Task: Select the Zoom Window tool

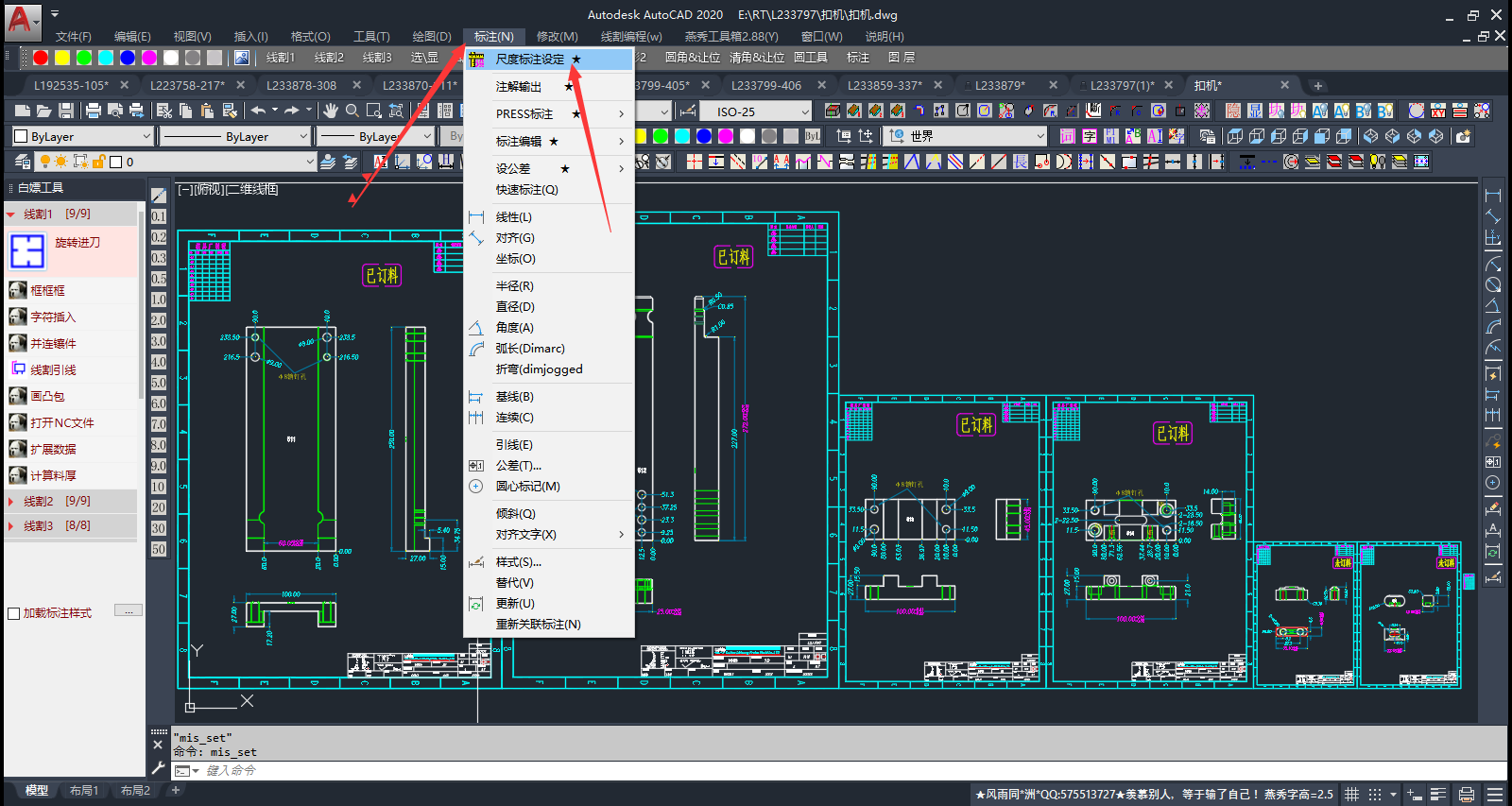Action: pos(373,111)
